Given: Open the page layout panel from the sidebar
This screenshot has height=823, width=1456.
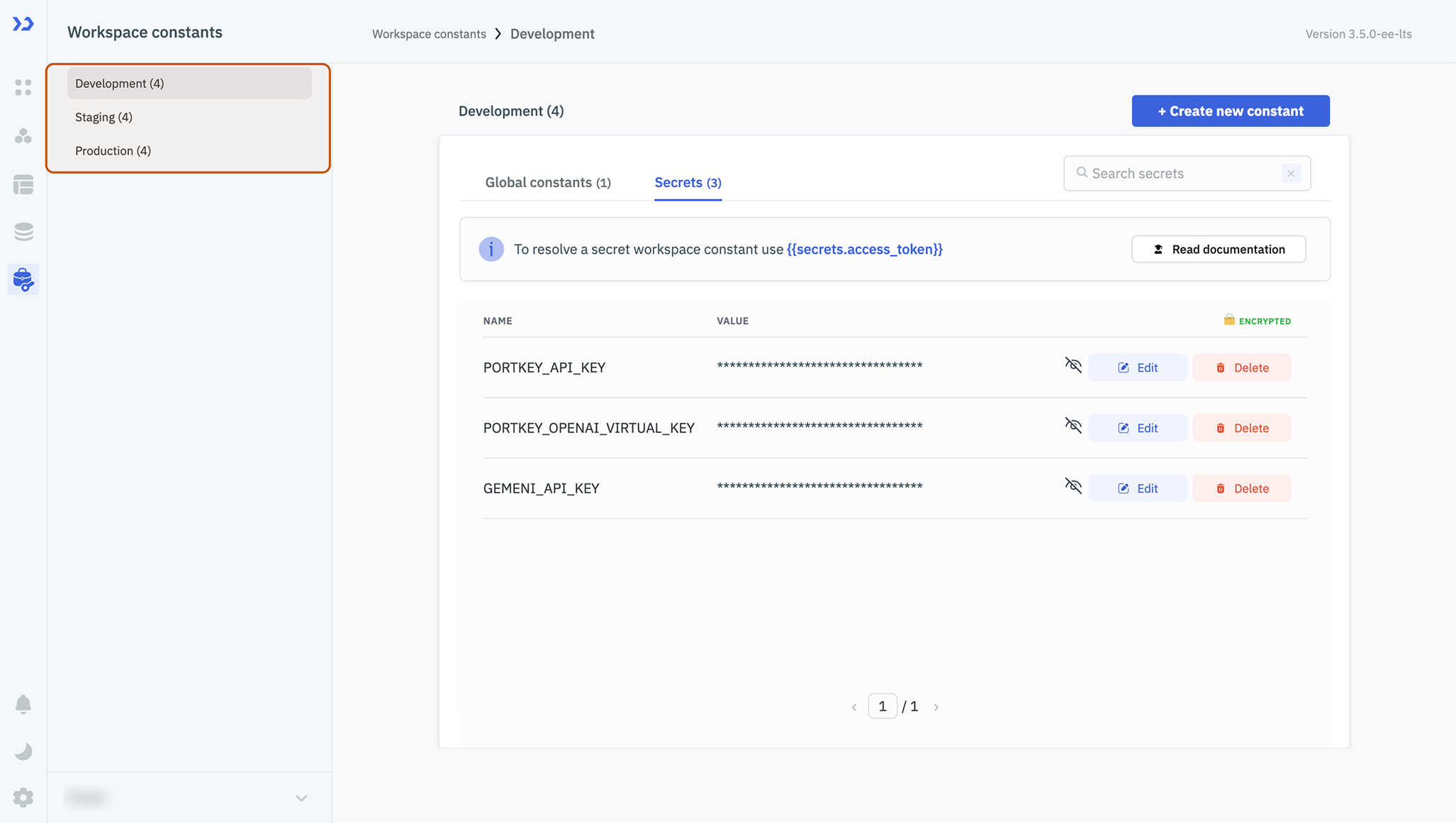Looking at the screenshot, I should click(23, 185).
